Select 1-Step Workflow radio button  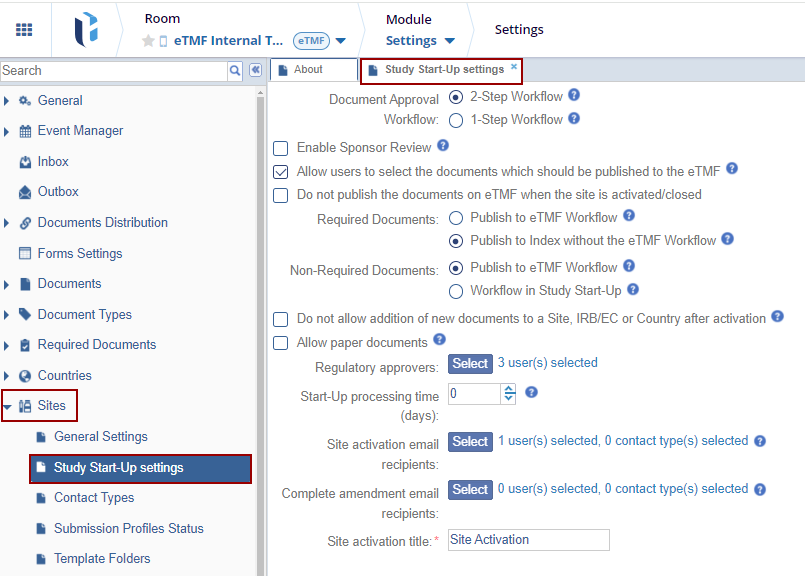456,120
